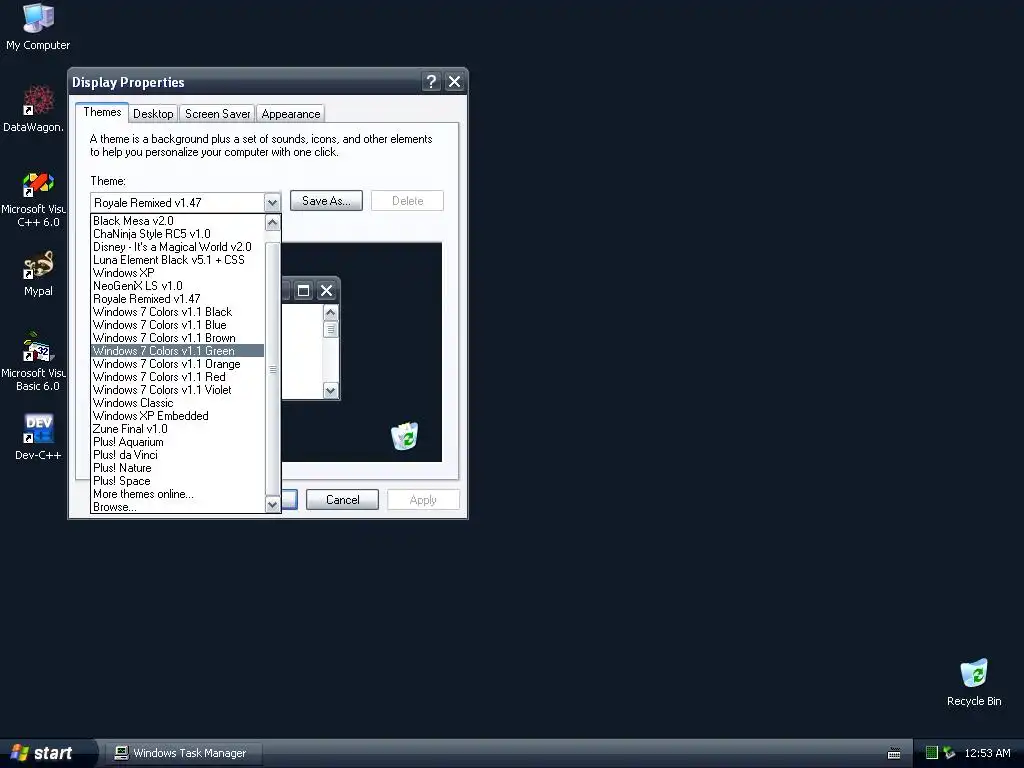Click preview window scrollbar up arrow
This screenshot has width=1024, height=768.
[x=330, y=313]
